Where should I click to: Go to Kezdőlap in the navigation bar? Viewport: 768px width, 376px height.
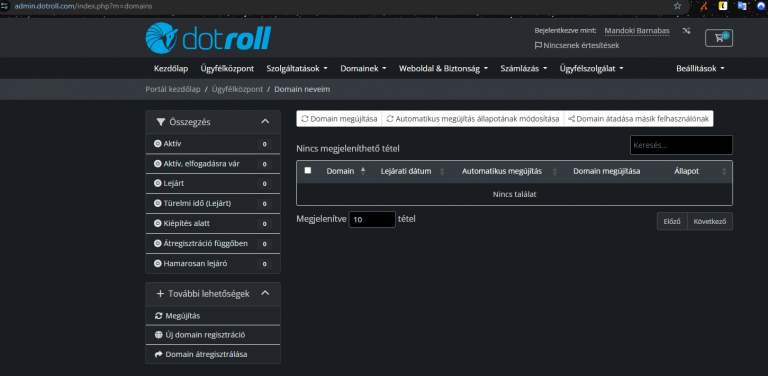(171, 69)
